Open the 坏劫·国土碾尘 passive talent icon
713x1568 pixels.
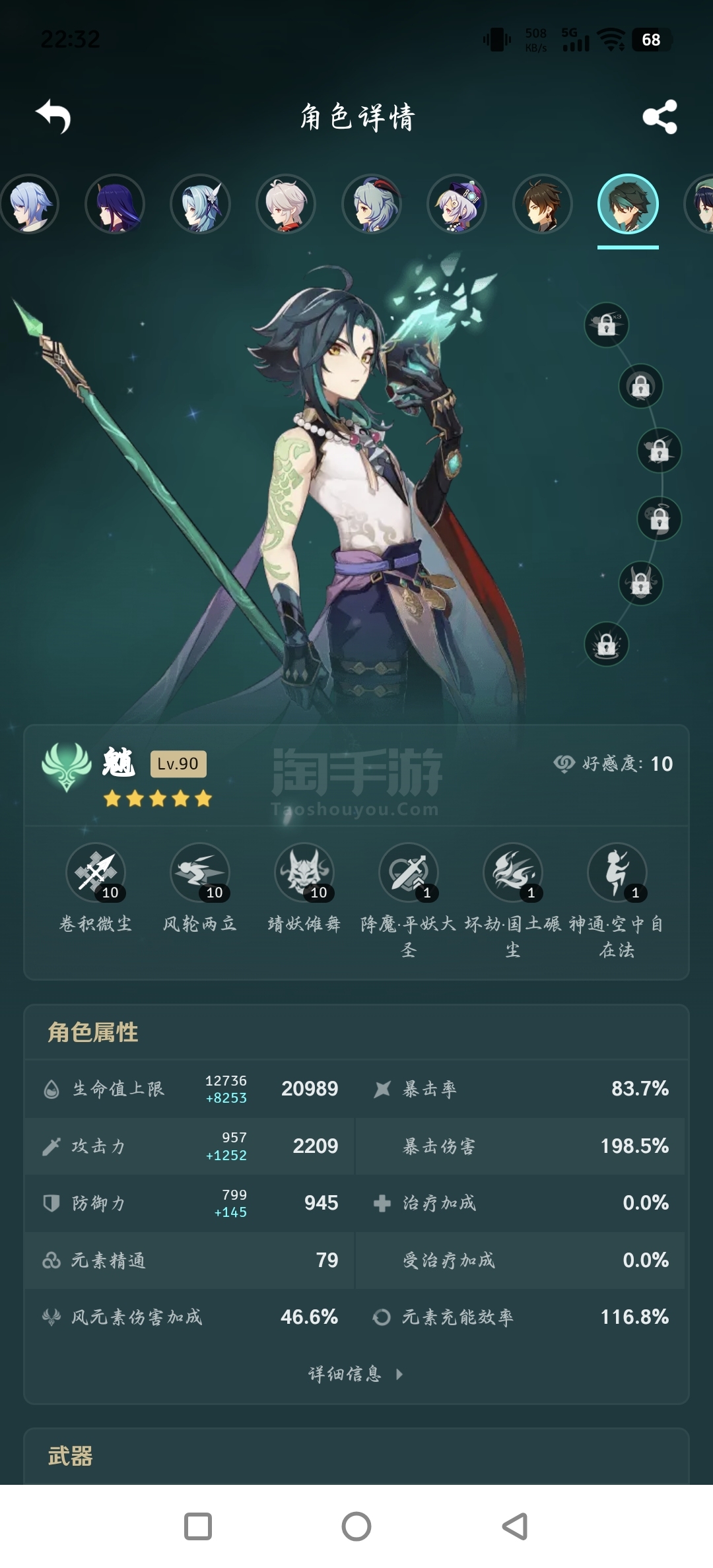513,872
